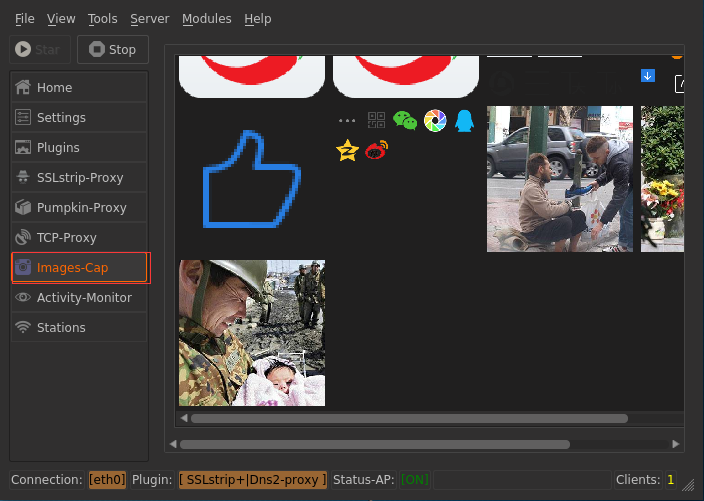The height and width of the screenshot is (501, 704).
Task: Open the Pumpkin-Proxy tab
Action: [80, 208]
